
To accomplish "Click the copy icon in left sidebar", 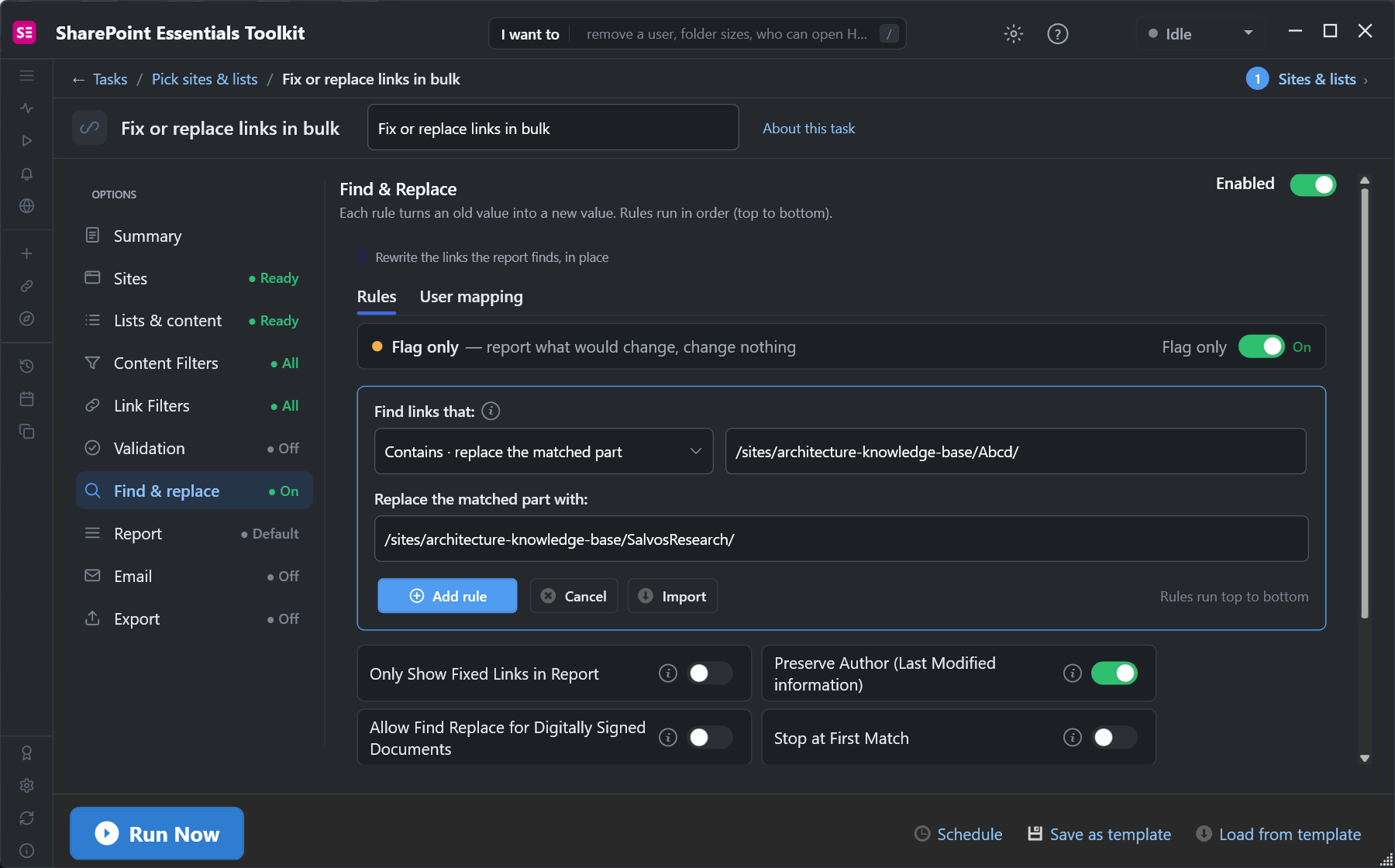I will pyautogui.click(x=26, y=432).
